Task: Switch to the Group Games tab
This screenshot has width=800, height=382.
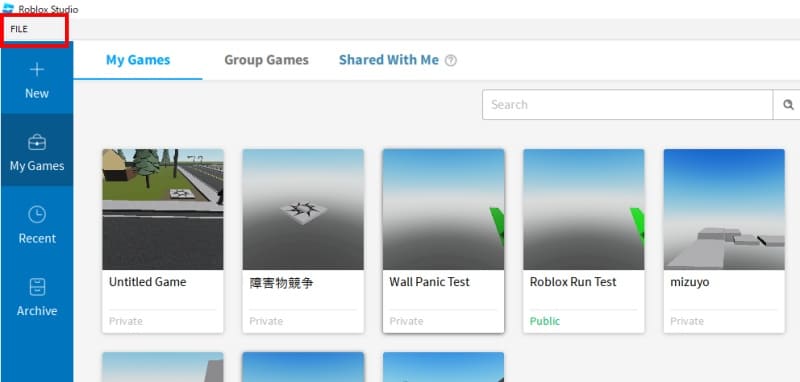Action: [266, 60]
